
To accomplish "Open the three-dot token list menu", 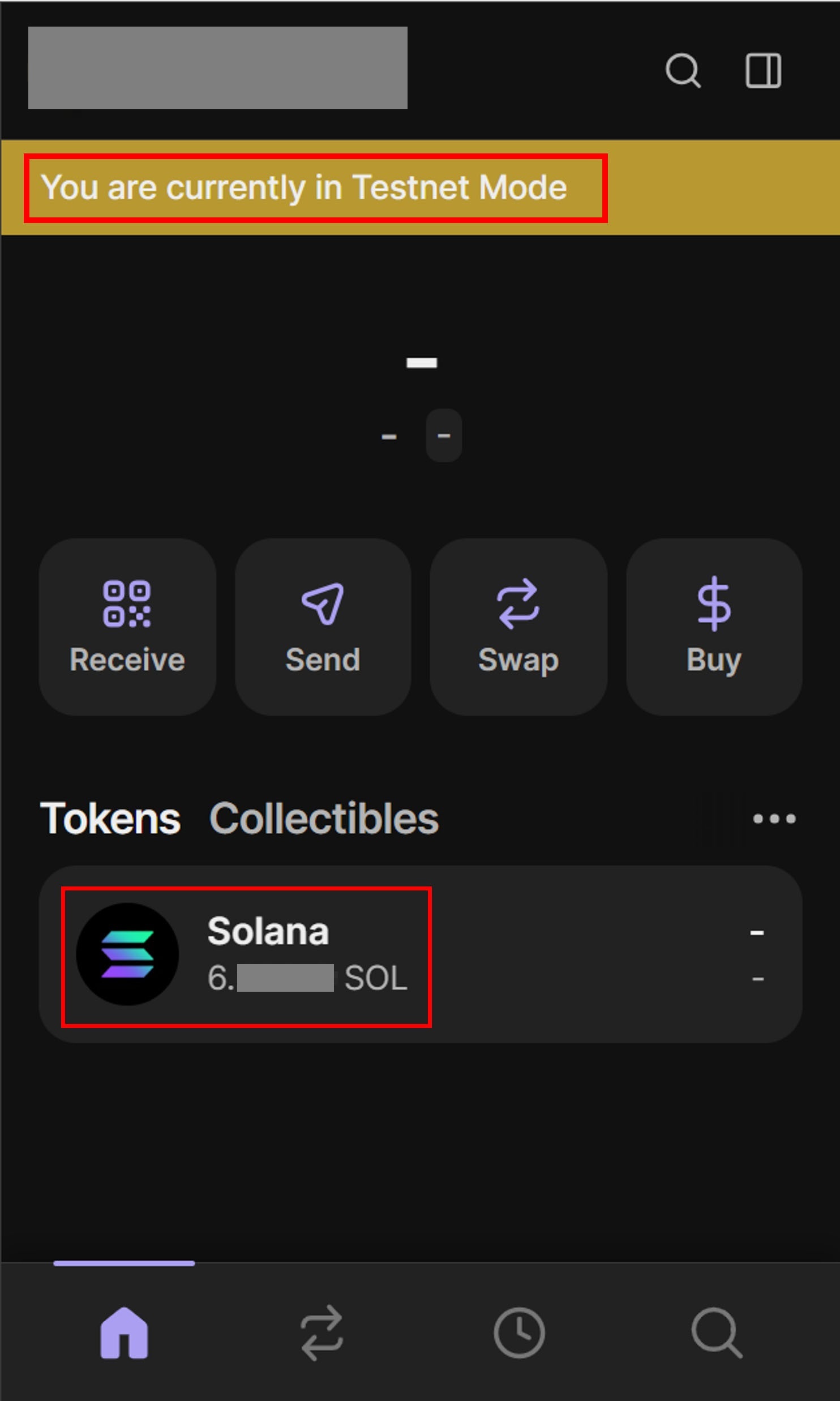I will 774,819.
